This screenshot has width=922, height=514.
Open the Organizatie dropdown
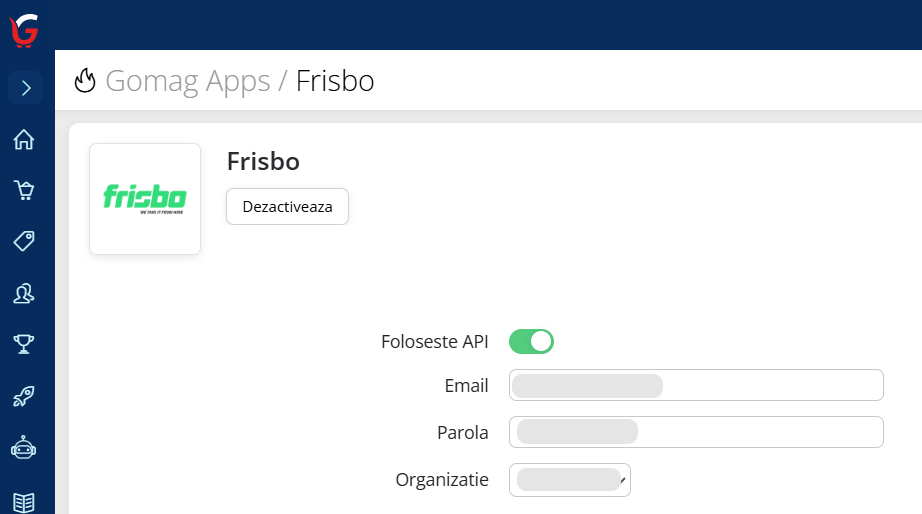pos(570,480)
